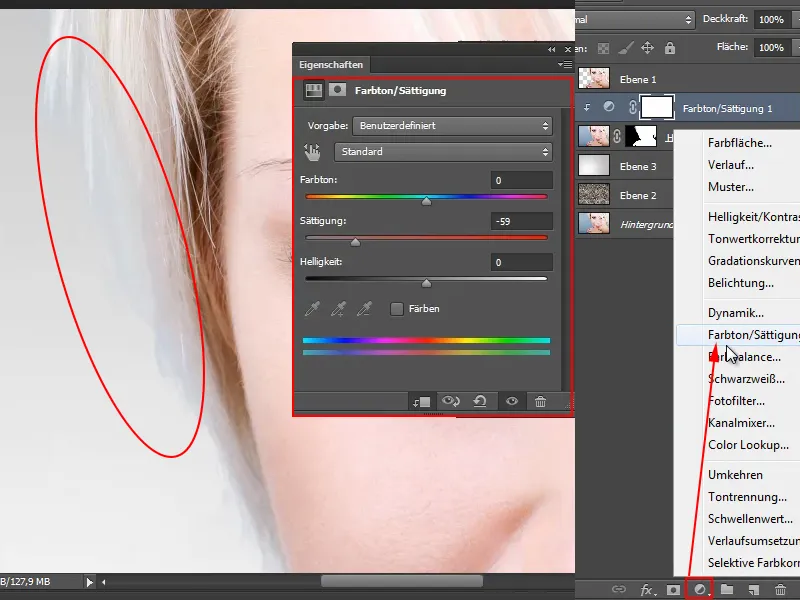This screenshot has width=800, height=600.
Task: Click the clip-to-layer icon in Eigenschaften footer
Action: click(x=422, y=402)
